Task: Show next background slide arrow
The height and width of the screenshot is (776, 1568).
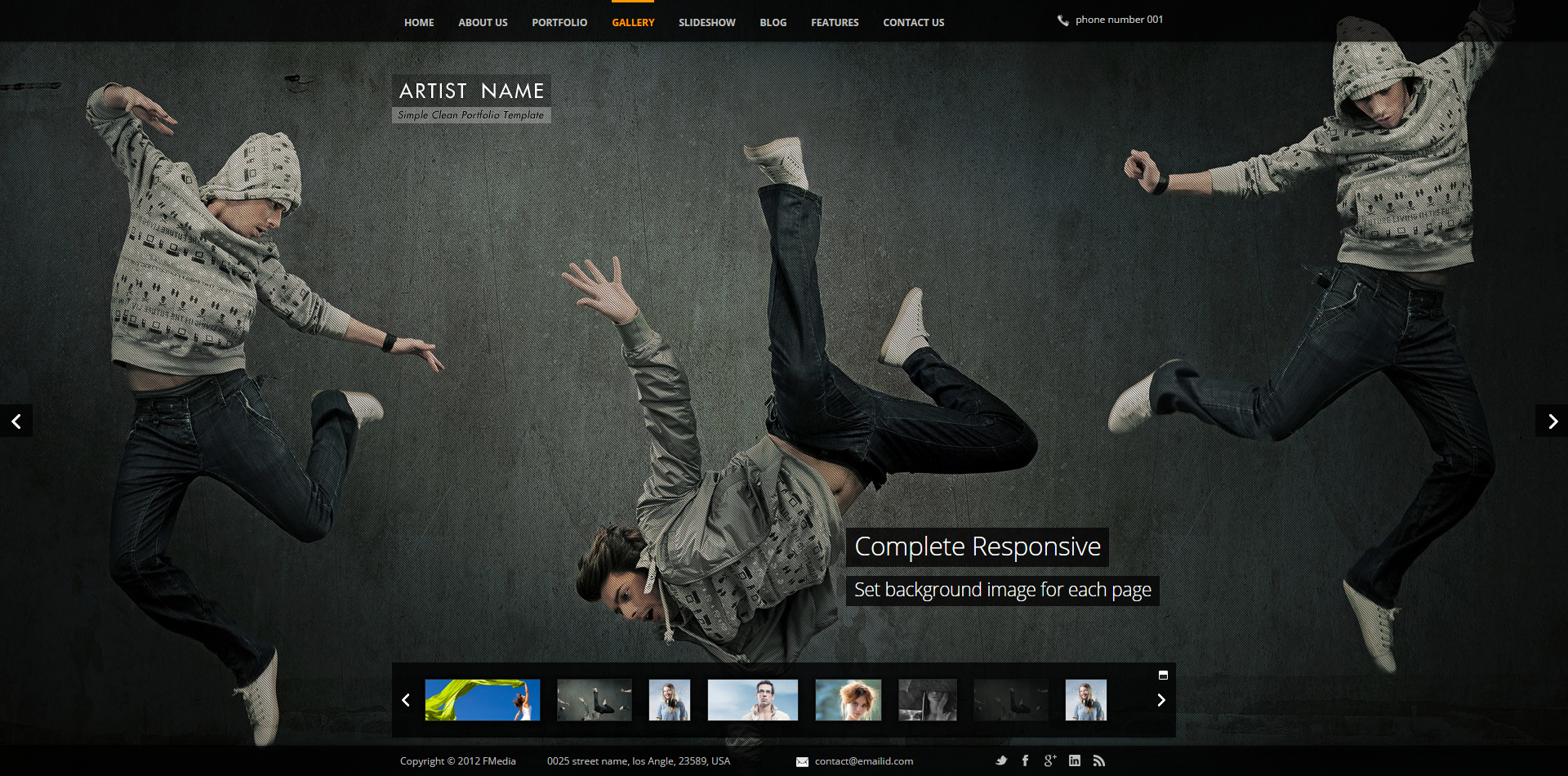Action: [x=1552, y=421]
